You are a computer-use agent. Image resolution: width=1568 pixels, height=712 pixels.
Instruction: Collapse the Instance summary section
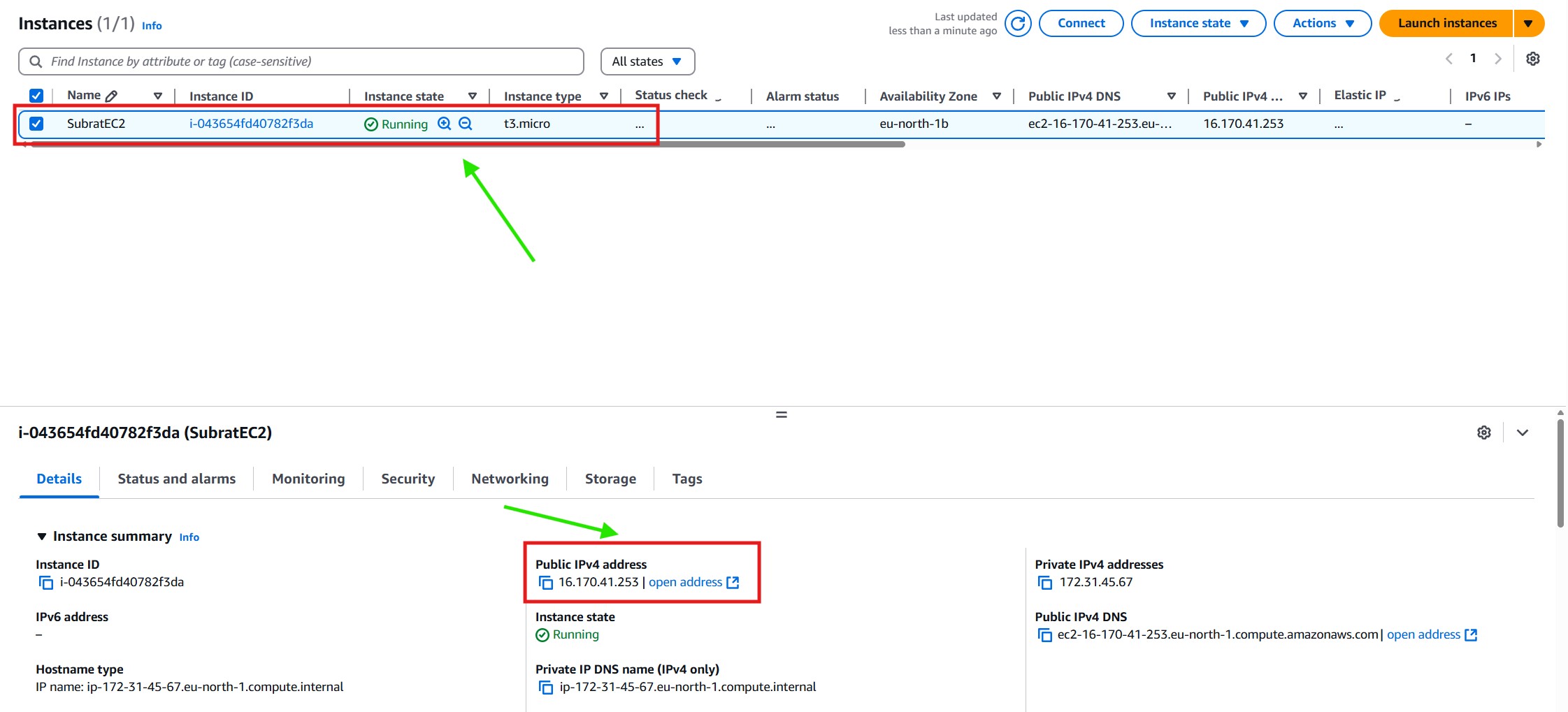pos(42,537)
